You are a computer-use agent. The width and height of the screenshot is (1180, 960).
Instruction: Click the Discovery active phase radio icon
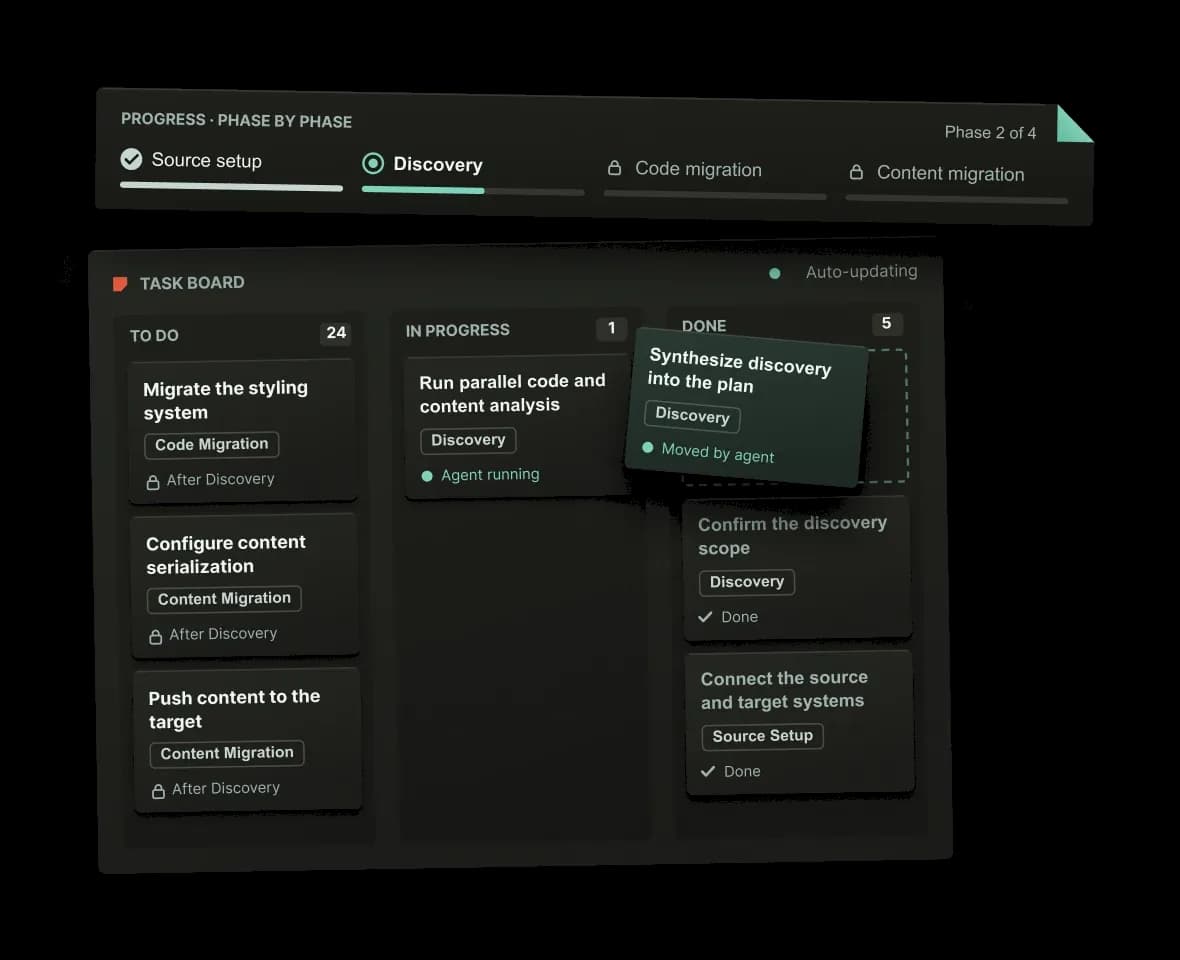[373, 163]
